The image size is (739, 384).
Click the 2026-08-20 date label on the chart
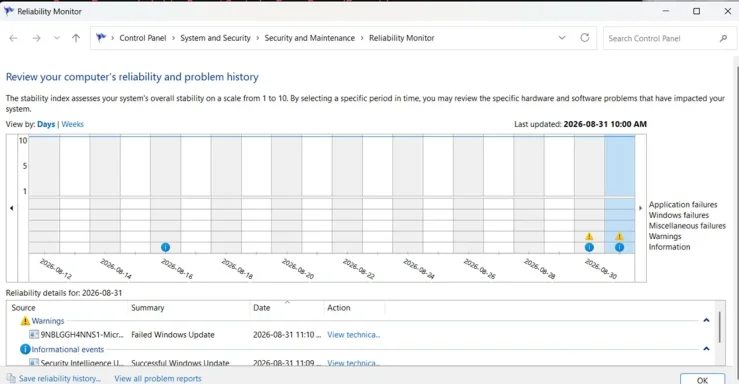click(x=298, y=269)
